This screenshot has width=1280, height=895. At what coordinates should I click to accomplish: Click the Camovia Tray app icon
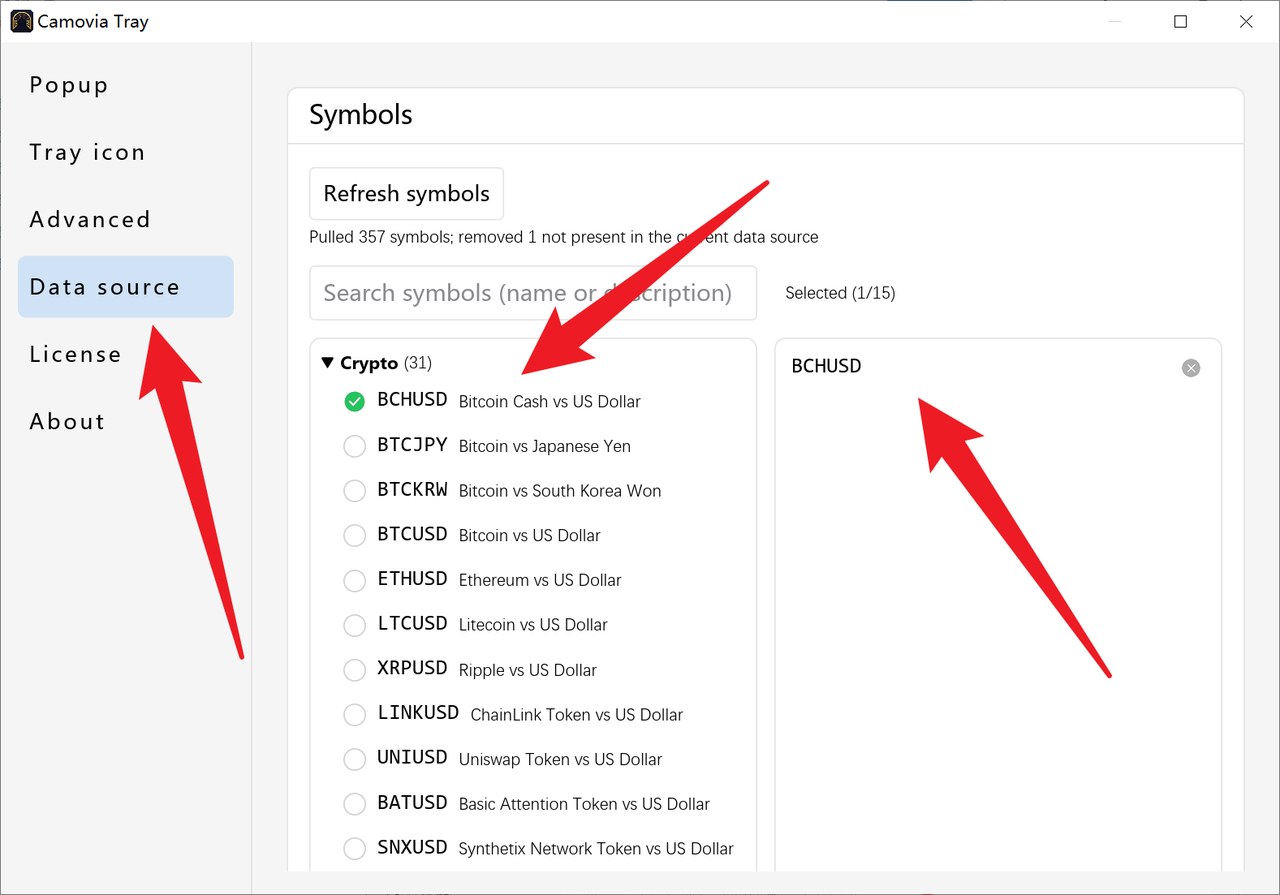tap(21, 21)
